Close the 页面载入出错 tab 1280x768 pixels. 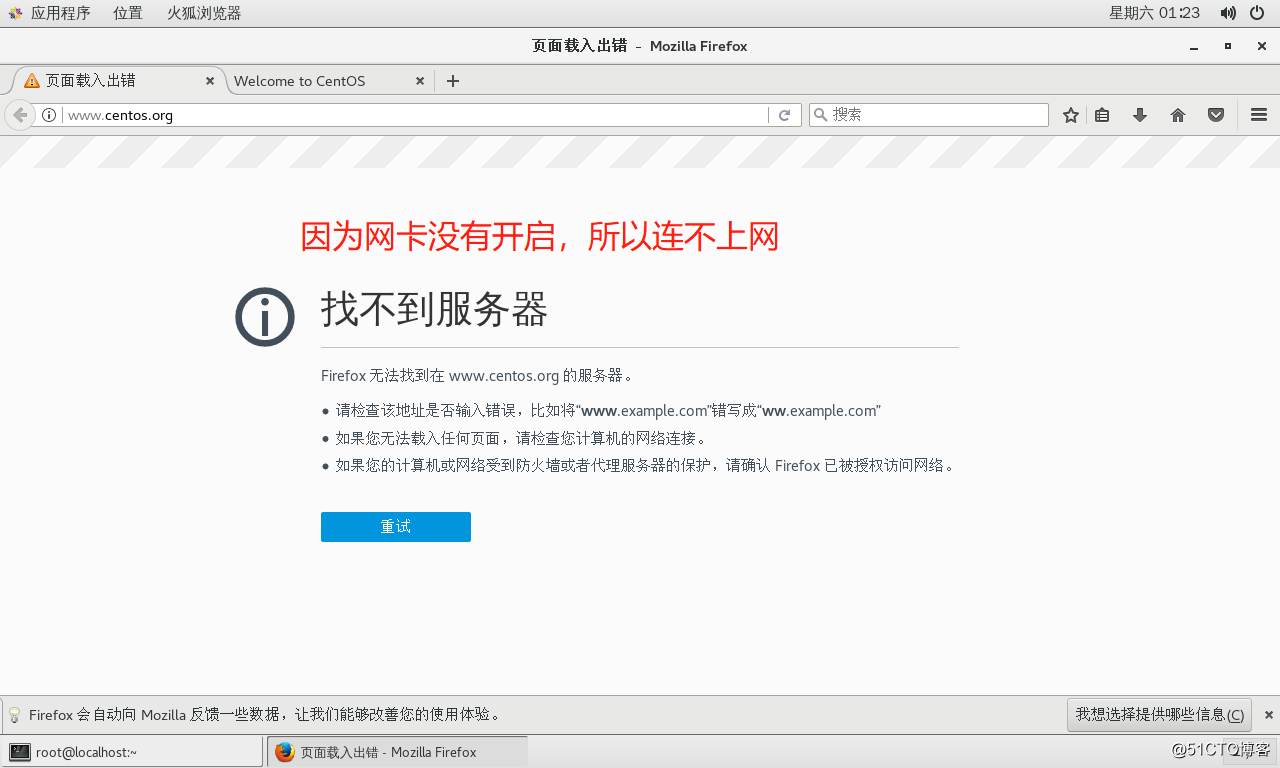pyautogui.click(x=210, y=81)
